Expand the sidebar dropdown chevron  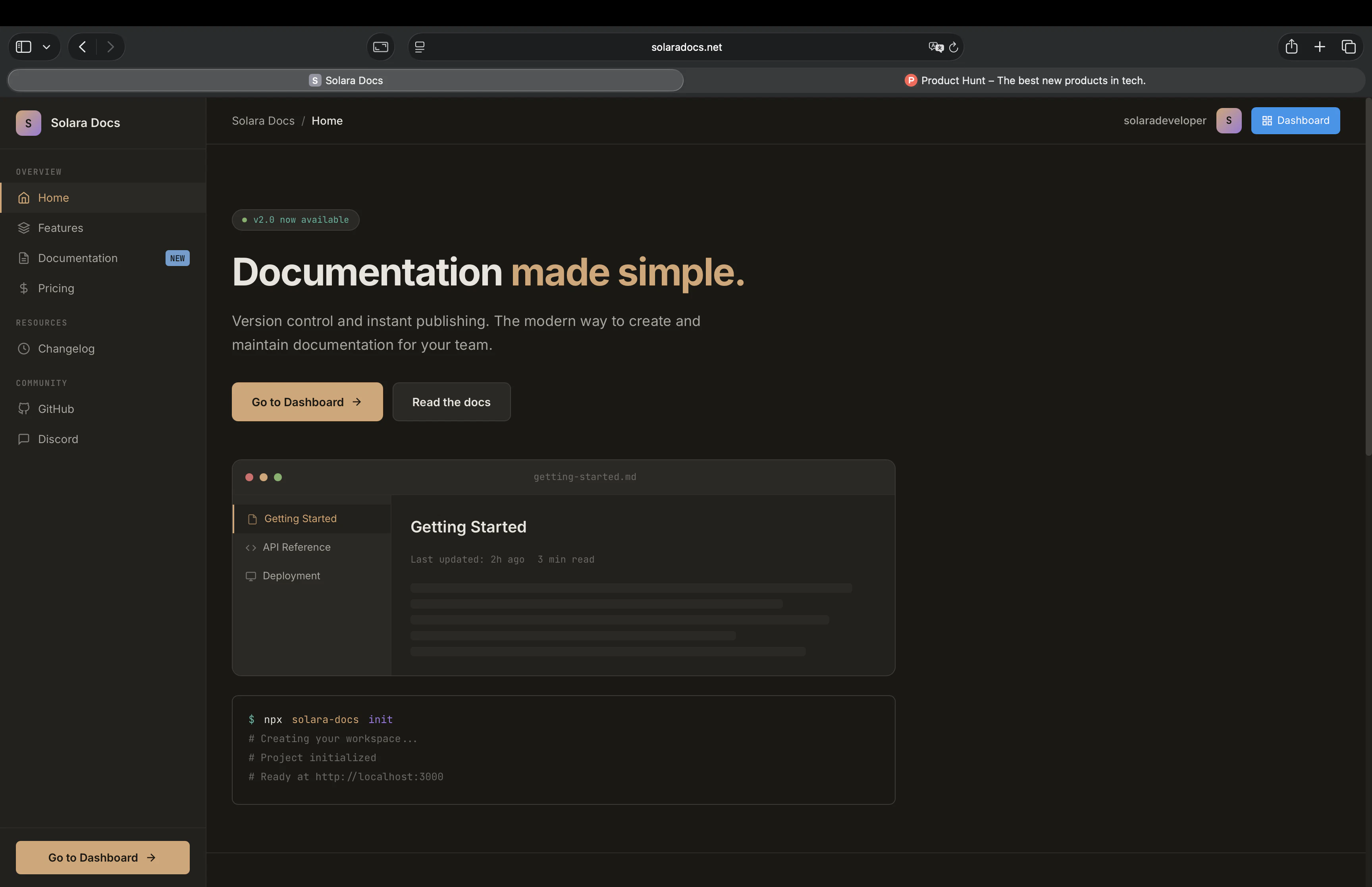(46, 47)
